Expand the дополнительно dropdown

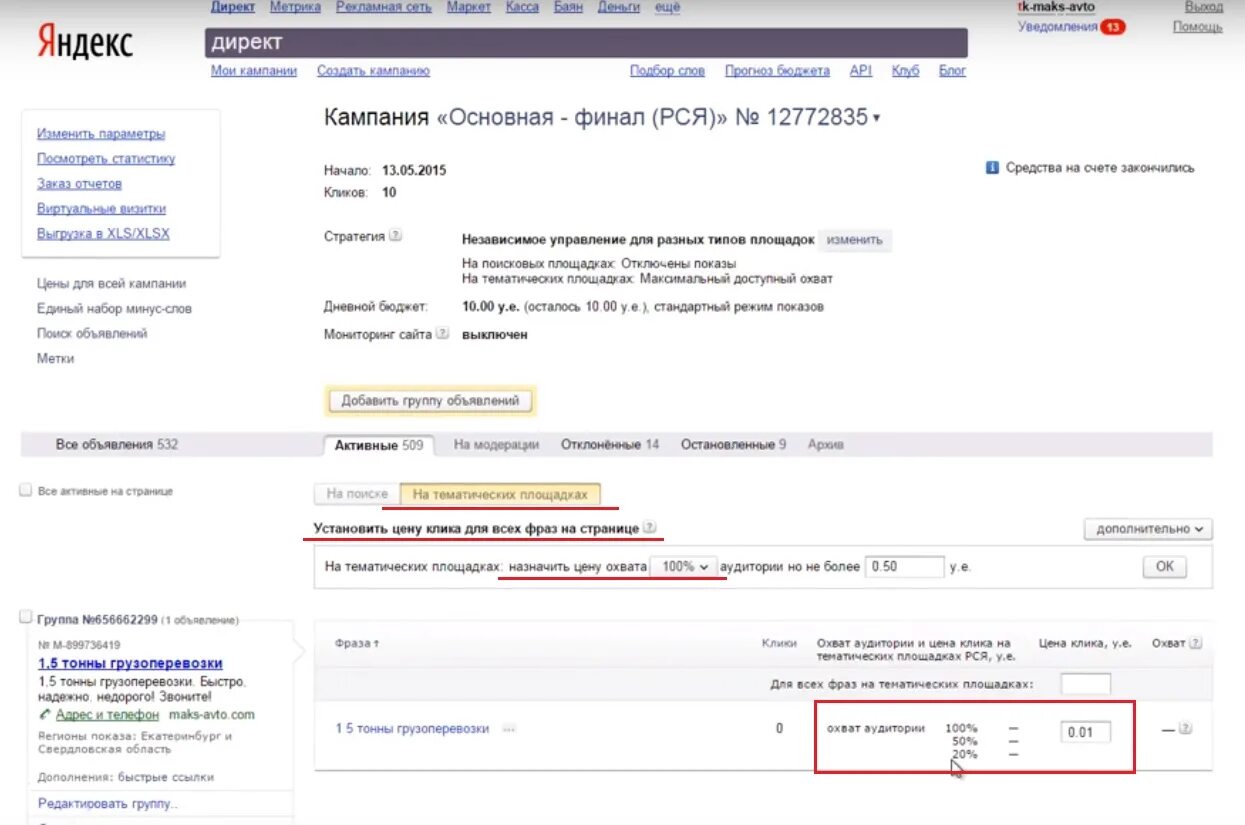1149,529
